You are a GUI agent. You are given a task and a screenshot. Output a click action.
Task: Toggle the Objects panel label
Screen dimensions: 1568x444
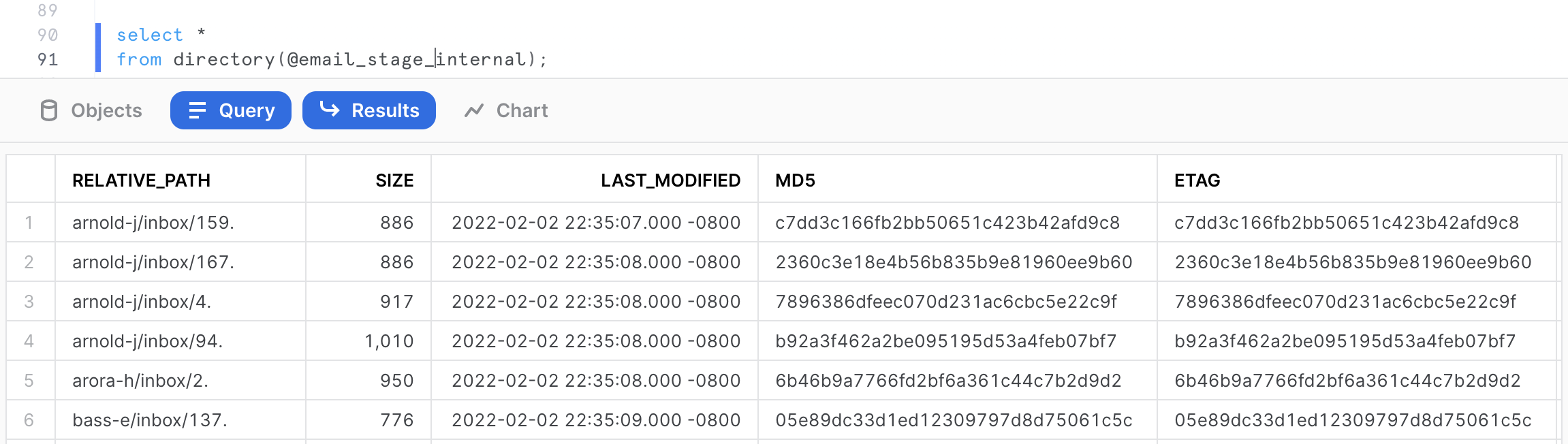(x=106, y=110)
